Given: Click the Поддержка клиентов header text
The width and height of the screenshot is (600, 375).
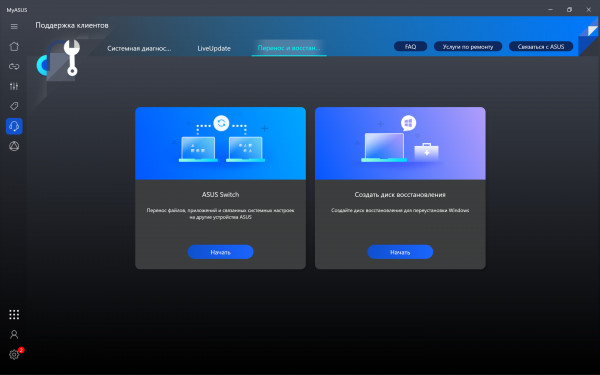Looking at the screenshot, I should pos(72,25).
